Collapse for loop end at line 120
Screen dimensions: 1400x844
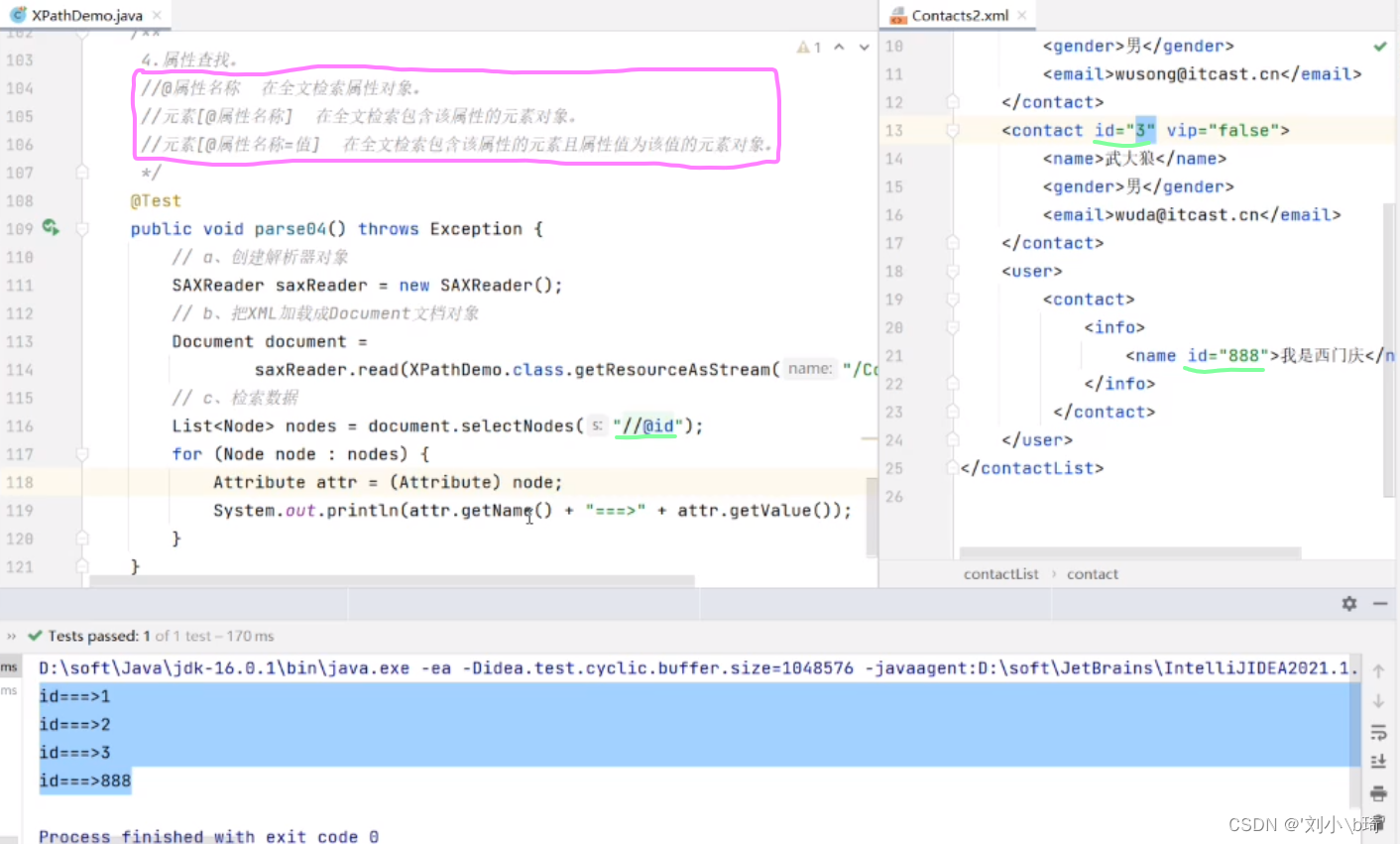coord(82,539)
